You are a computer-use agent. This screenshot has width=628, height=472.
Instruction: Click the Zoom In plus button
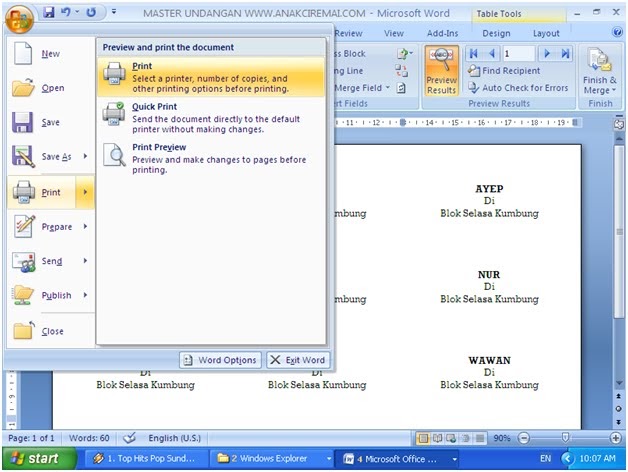click(616, 438)
